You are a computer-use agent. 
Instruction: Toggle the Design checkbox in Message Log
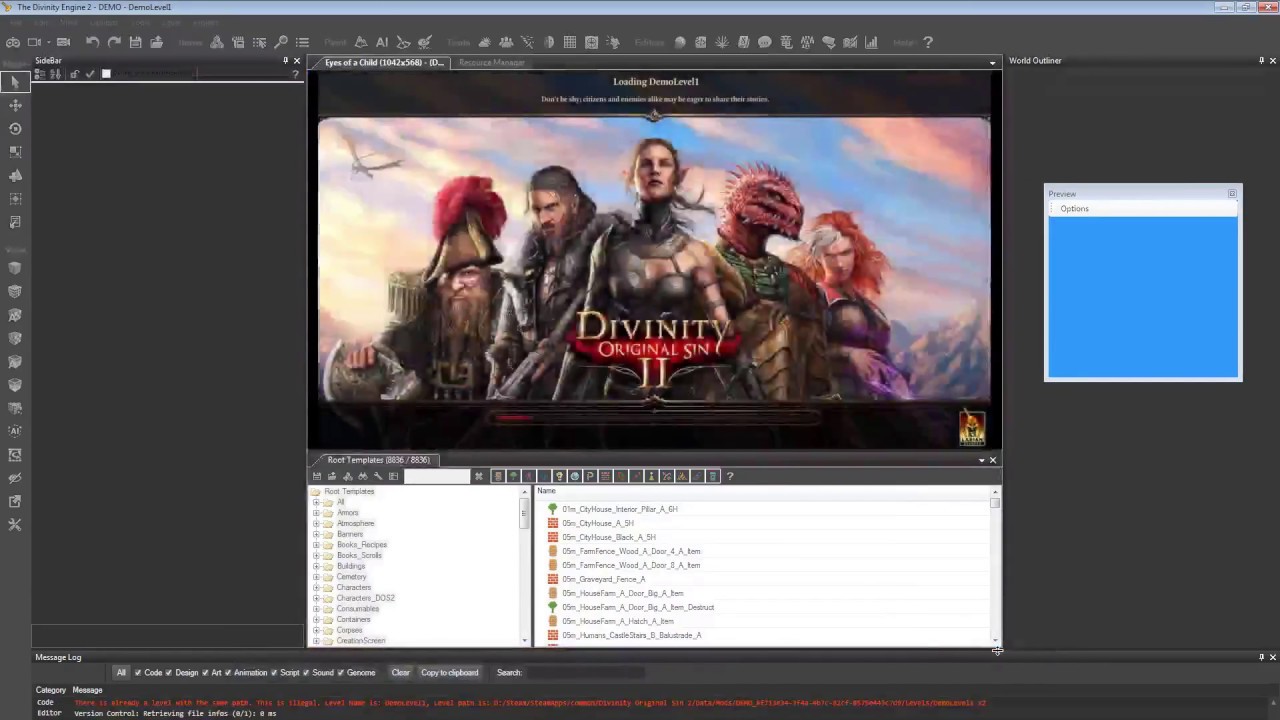[169, 672]
